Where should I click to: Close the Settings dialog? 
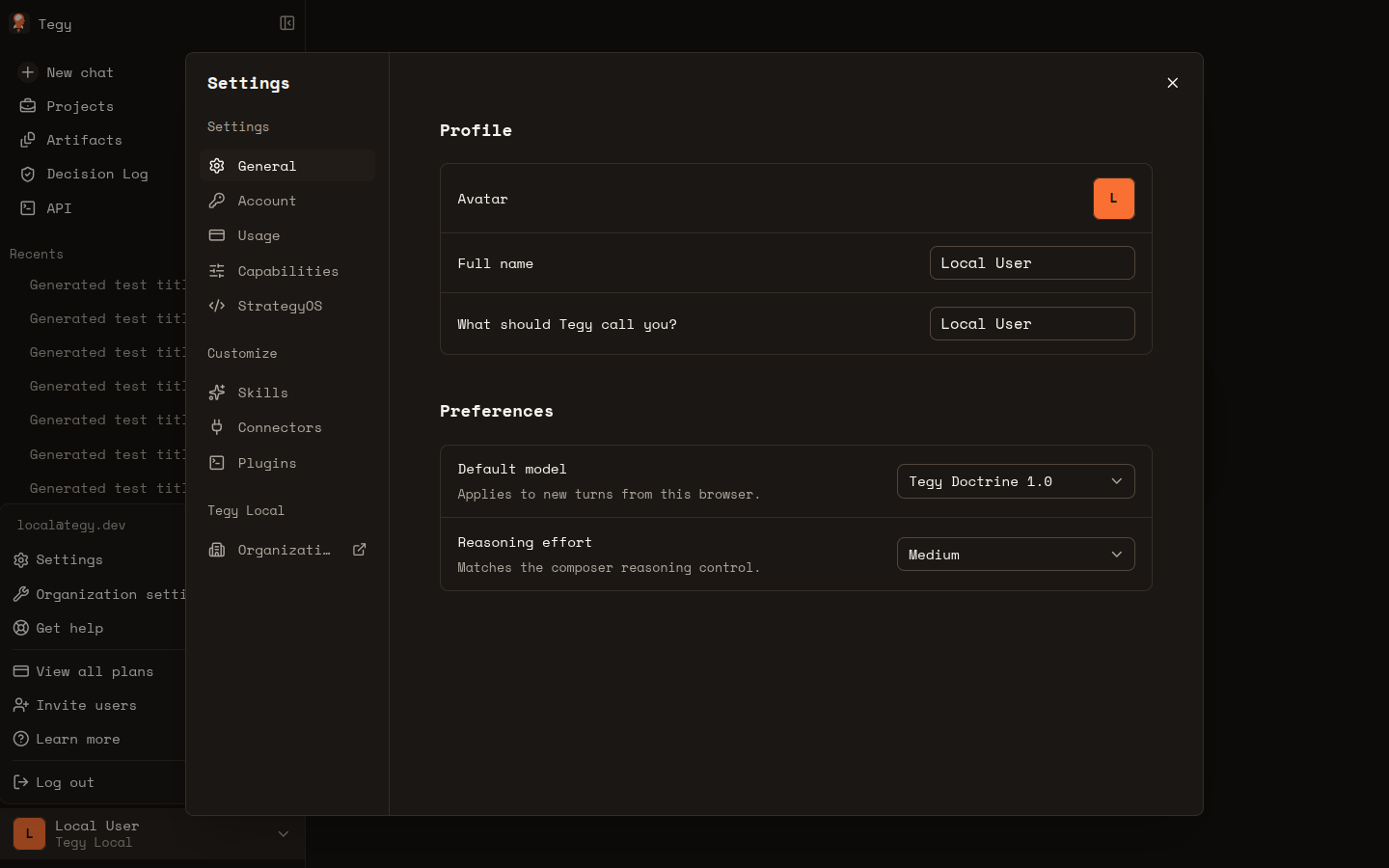(x=1173, y=83)
